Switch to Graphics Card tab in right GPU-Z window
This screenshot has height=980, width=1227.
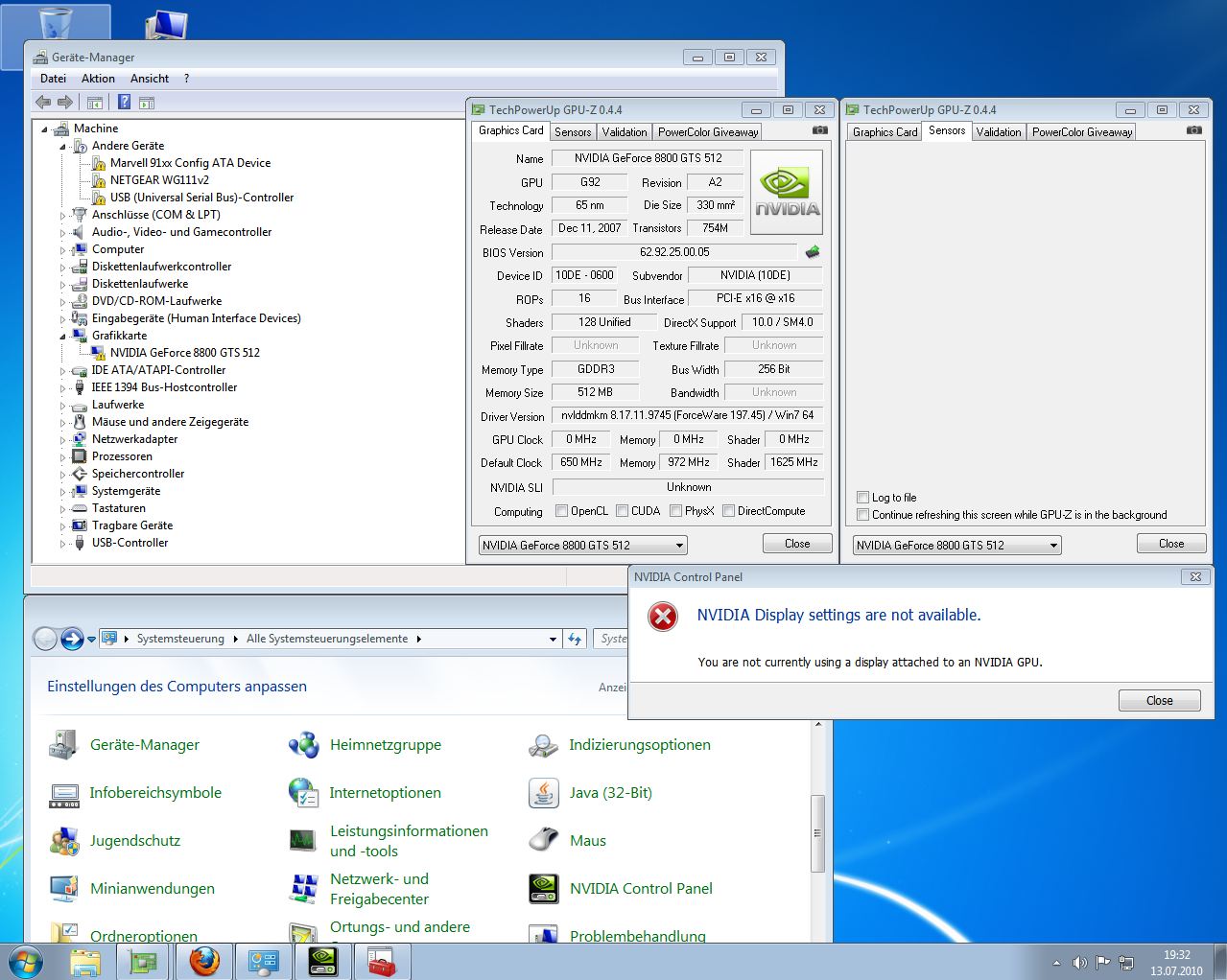tap(885, 132)
